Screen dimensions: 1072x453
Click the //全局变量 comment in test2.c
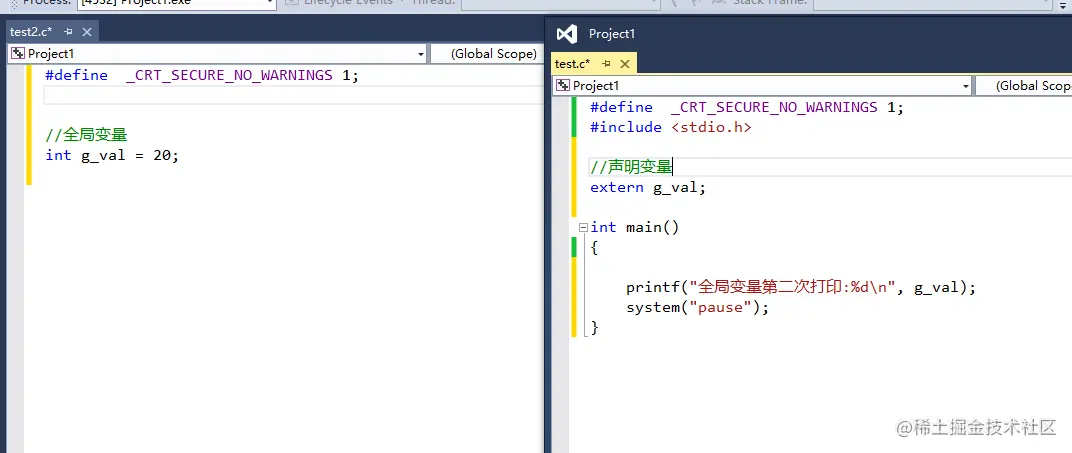(86, 135)
